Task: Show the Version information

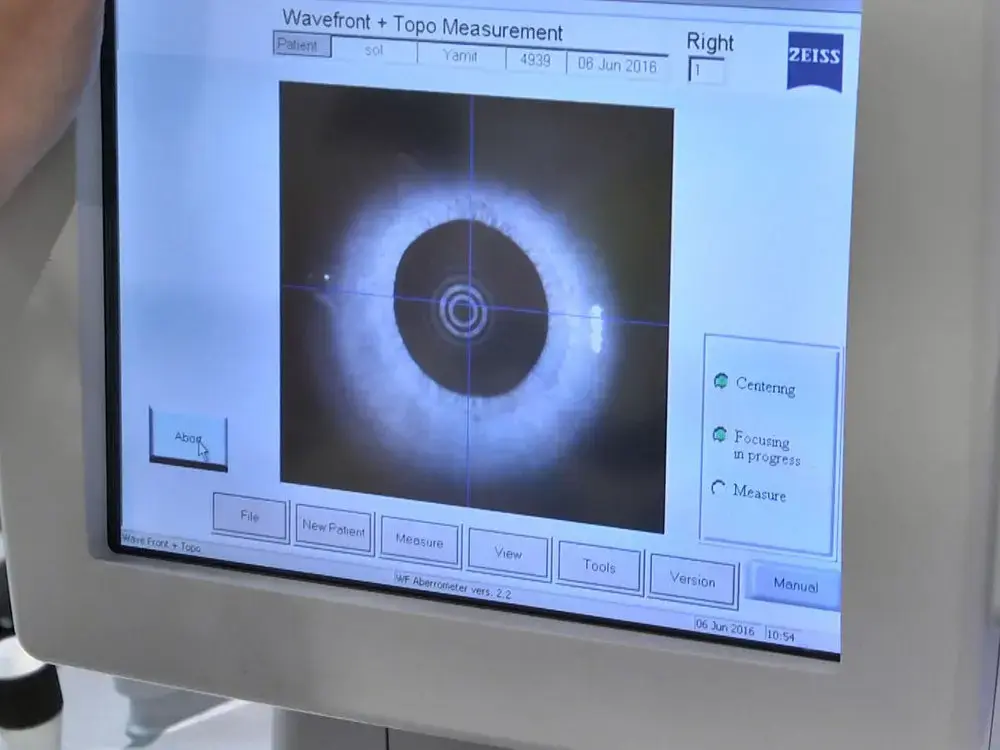Action: [x=693, y=580]
